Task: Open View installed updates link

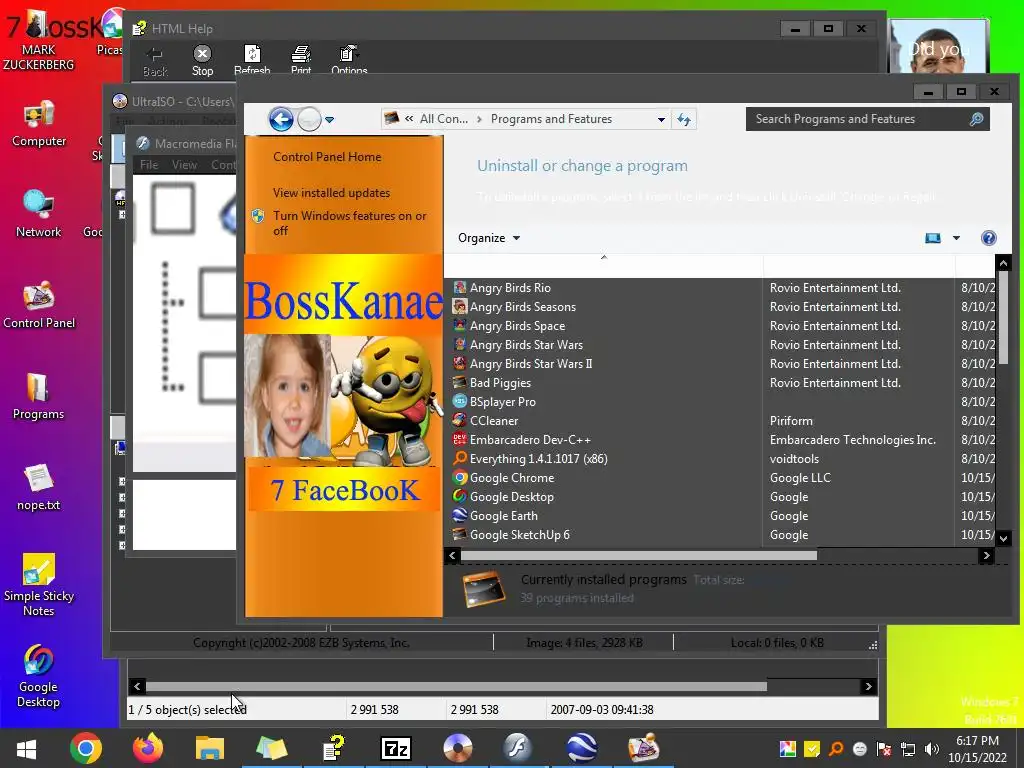Action: pos(331,193)
